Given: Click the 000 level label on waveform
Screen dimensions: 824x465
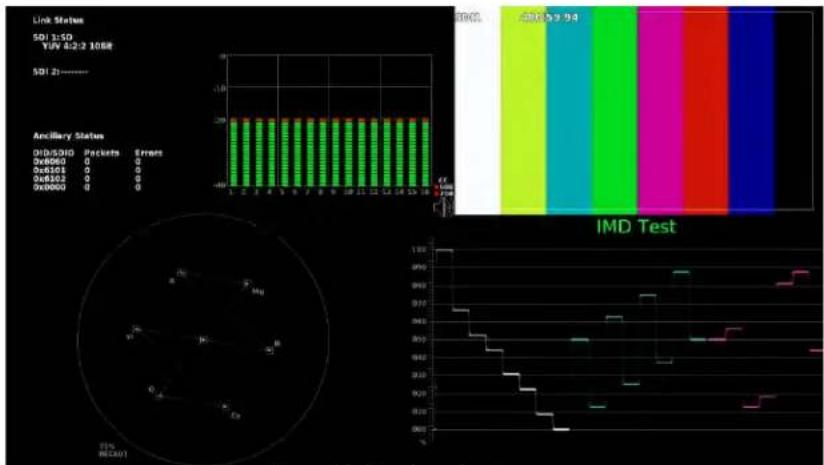Looking at the screenshot, I should [x=419, y=429].
